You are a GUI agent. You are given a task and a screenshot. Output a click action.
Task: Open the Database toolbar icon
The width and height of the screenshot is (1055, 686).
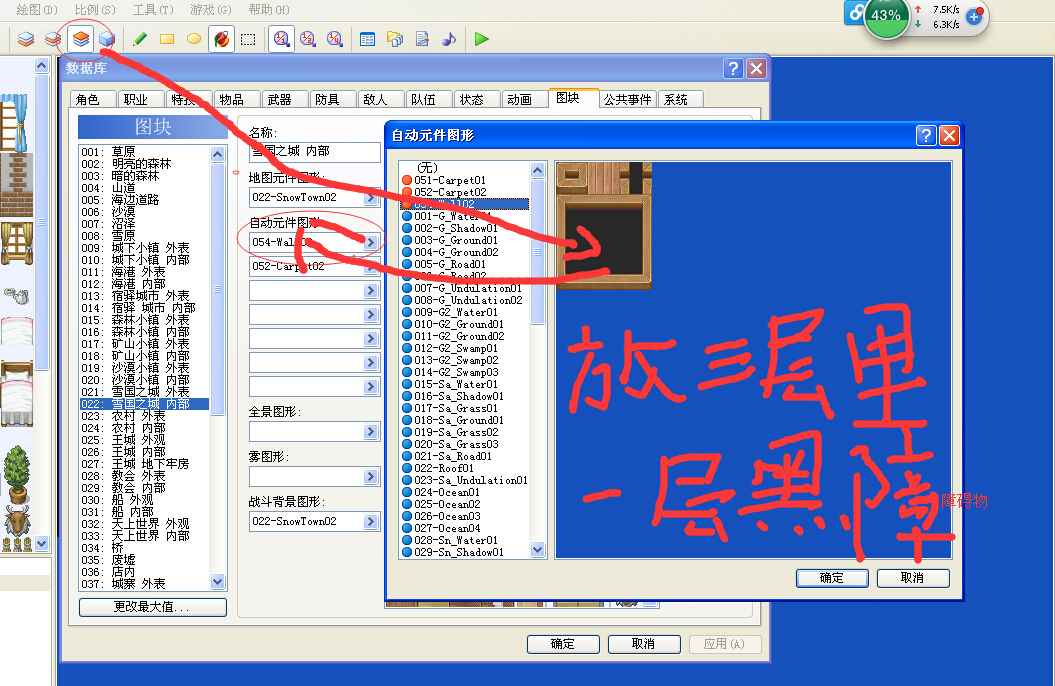[367, 39]
